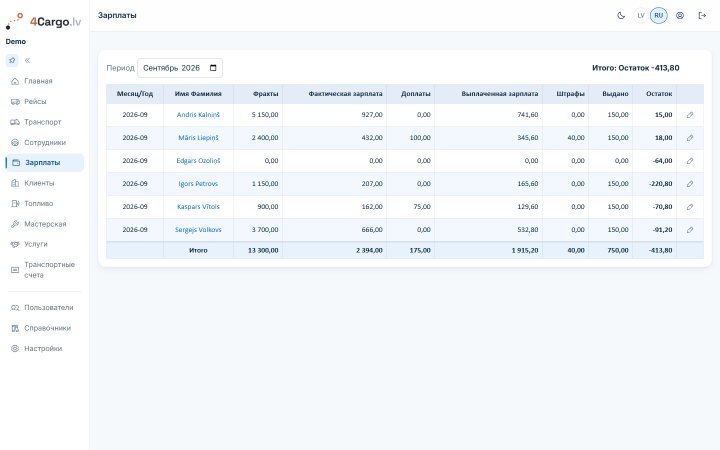Image resolution: width=720 pixels, height=450 pixels.
Task: Click the Остаток column header
Action: coord(654,94)
